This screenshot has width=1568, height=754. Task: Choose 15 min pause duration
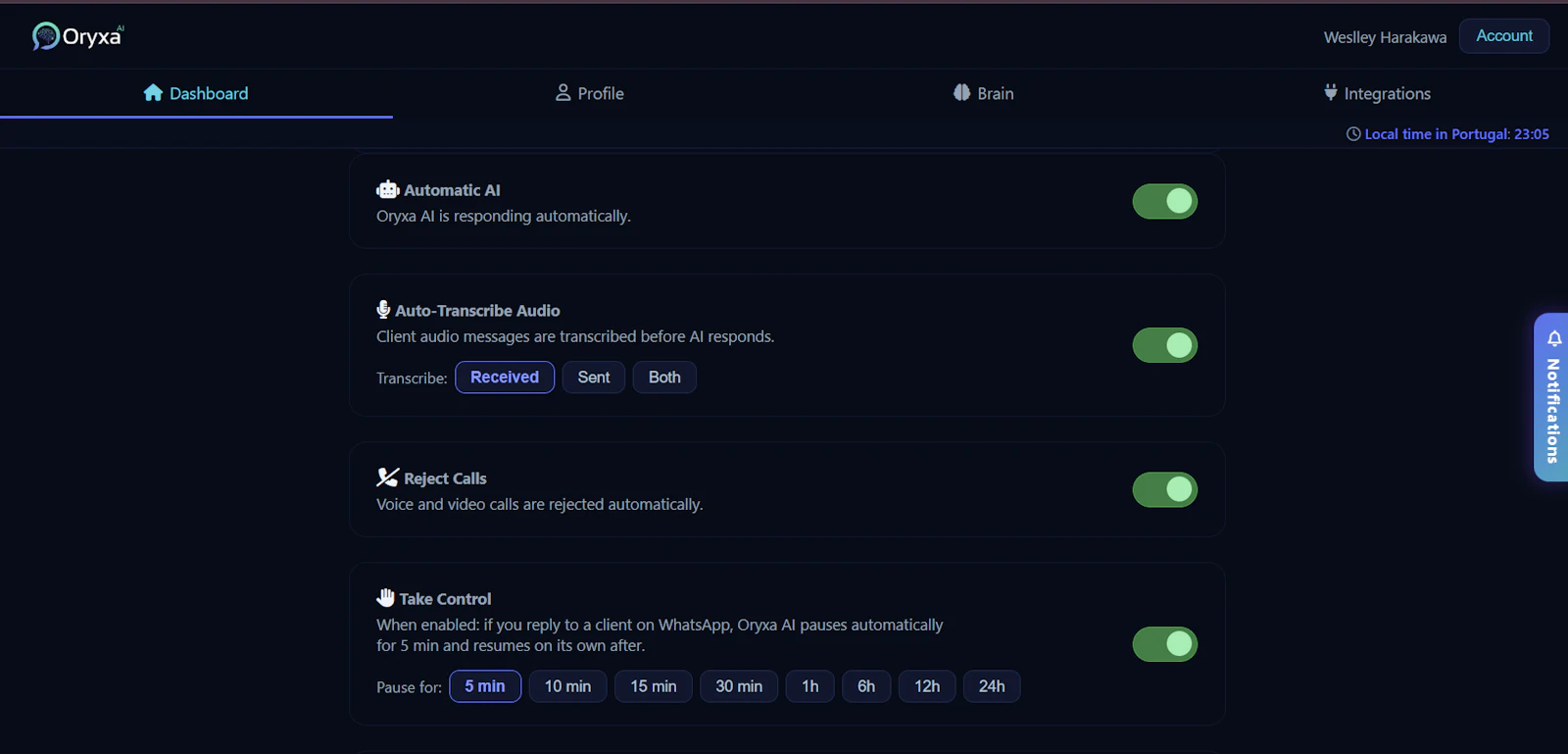654,686
